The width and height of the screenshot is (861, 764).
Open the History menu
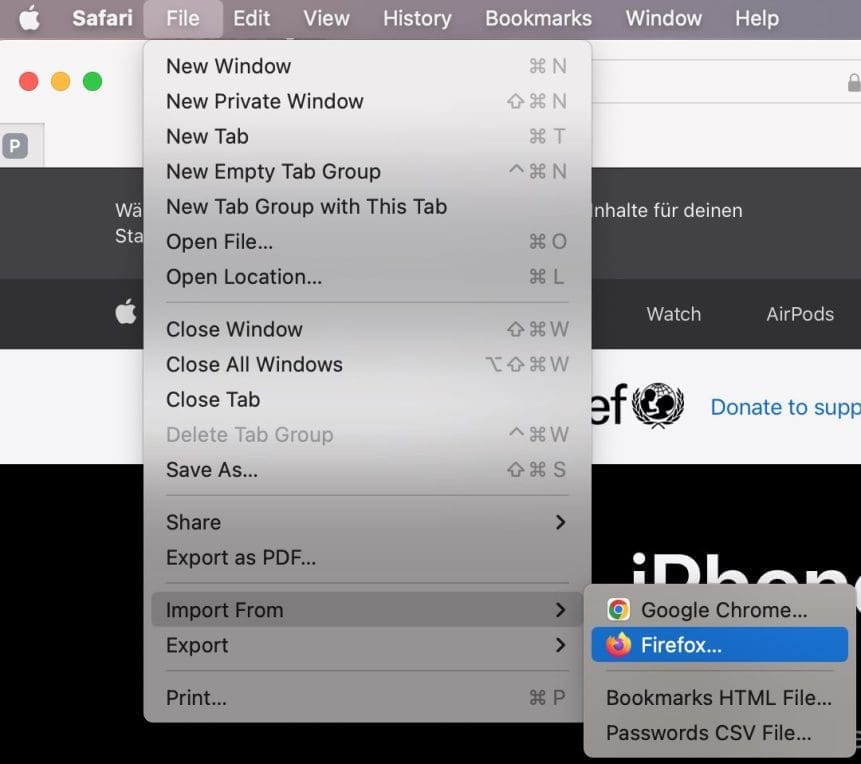417,19
